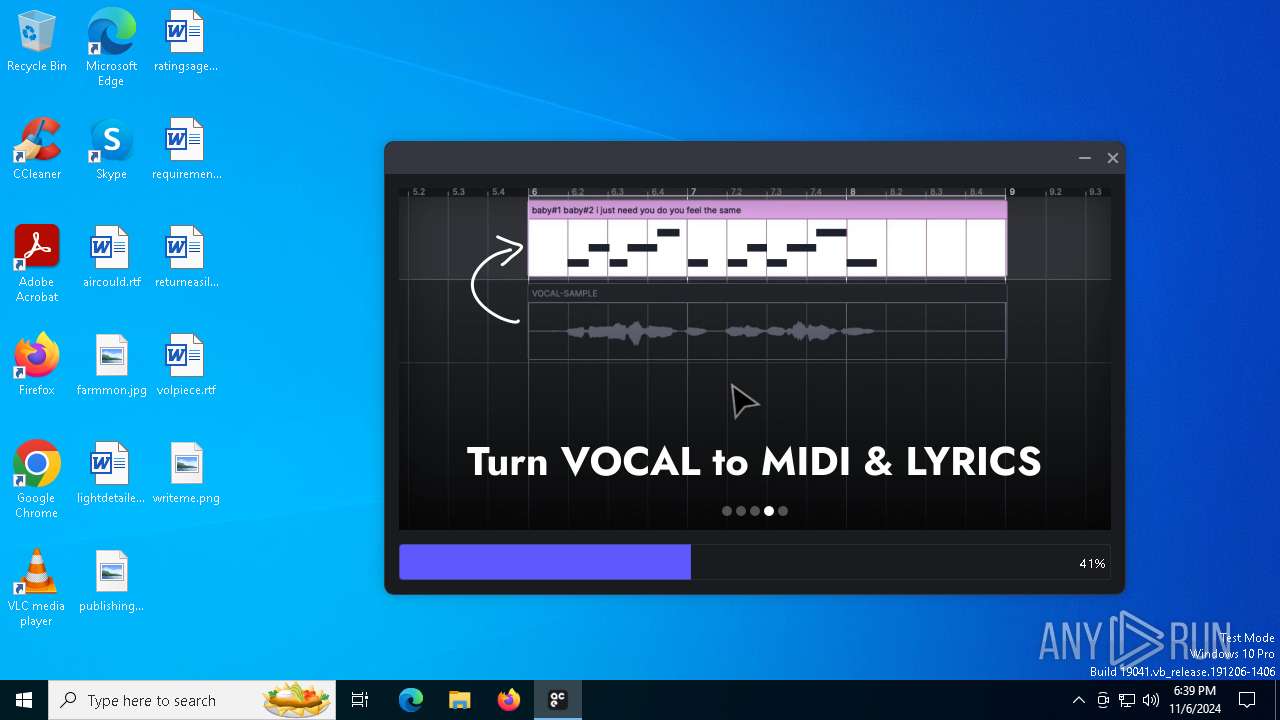Open network status tray icon
This screenshot has height=720, width=1280.
[1126, 700]
